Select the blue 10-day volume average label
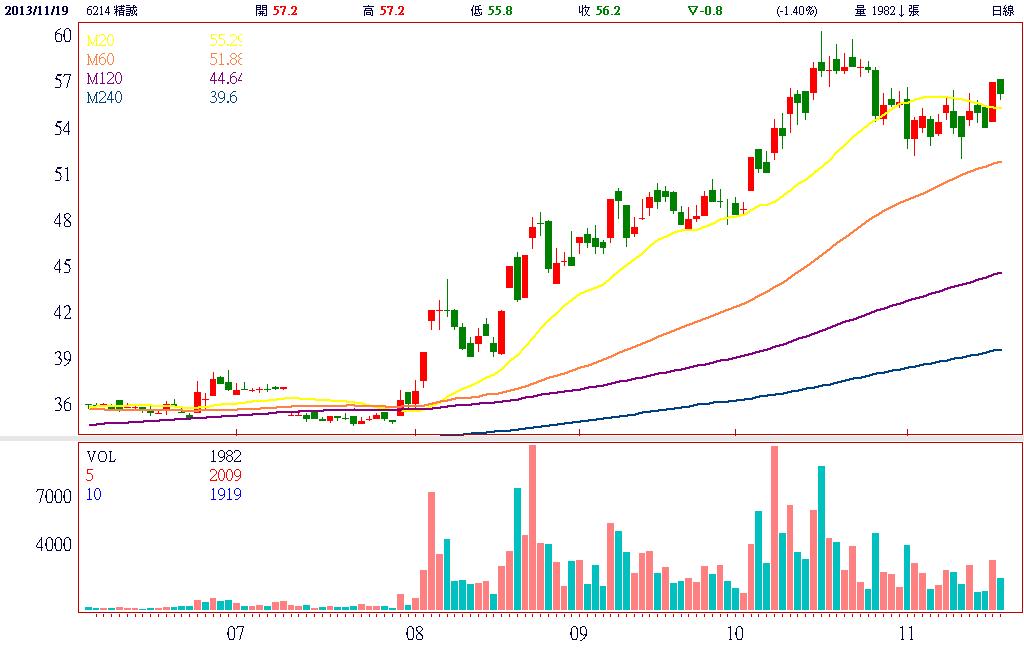 click(x=94, y=494)
